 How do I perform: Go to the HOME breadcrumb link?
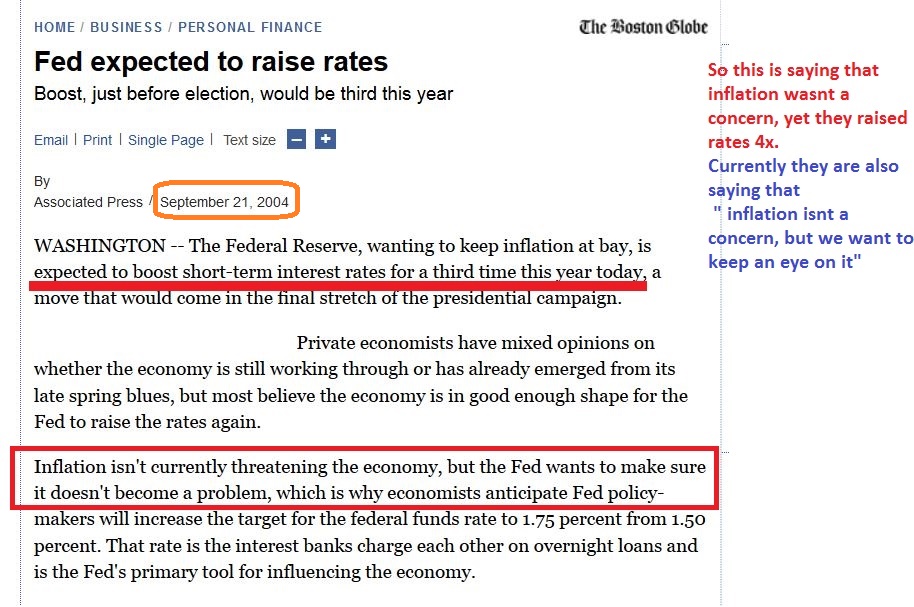pos(55,27)
